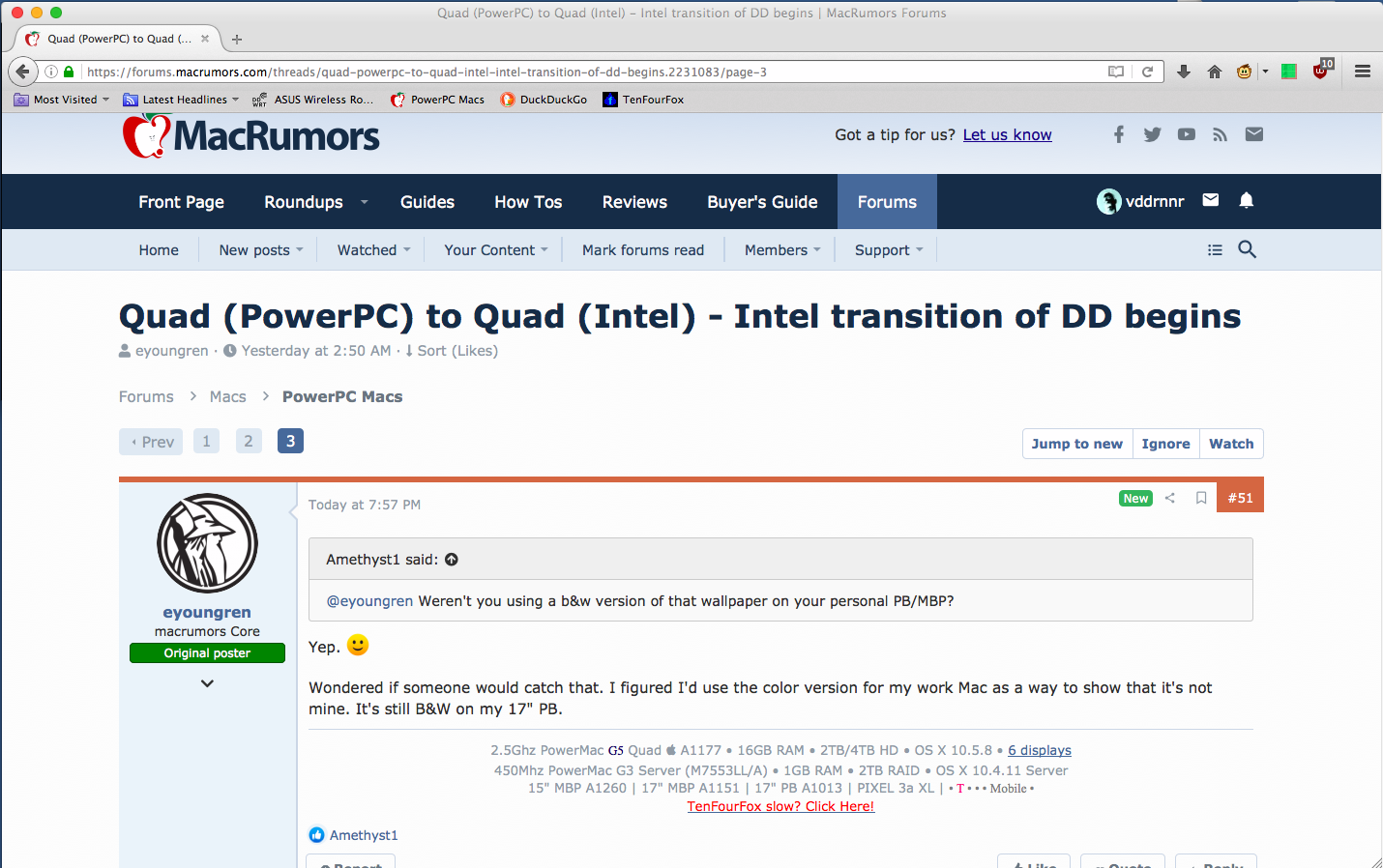Viewport: 1383px width, 868px height.
Task: Click the uBlock shield extension icon
Action: point(1321,71)
